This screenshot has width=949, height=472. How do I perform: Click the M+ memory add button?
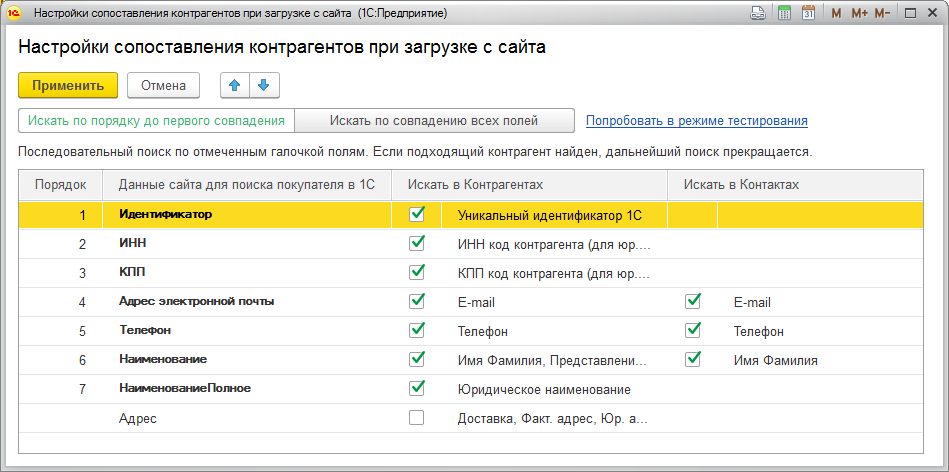859,13
